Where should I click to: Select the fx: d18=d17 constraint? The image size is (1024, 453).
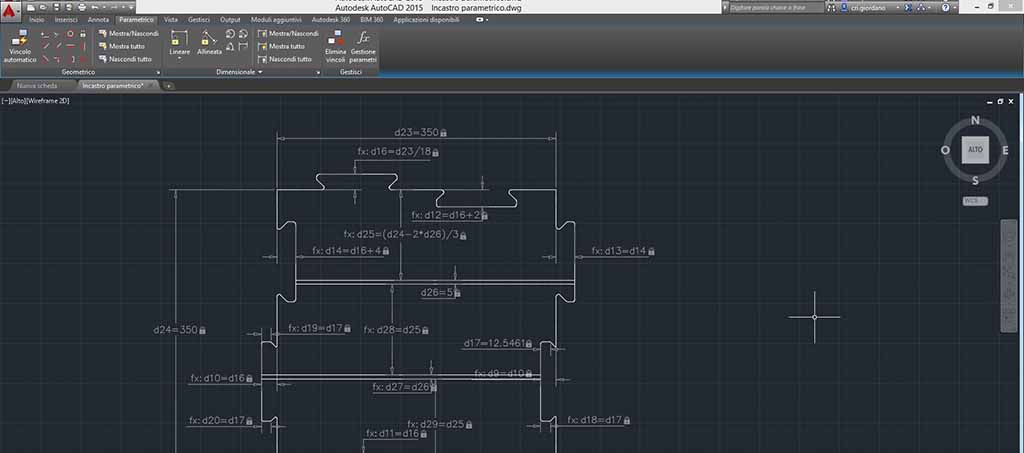[x=599, y=420]
